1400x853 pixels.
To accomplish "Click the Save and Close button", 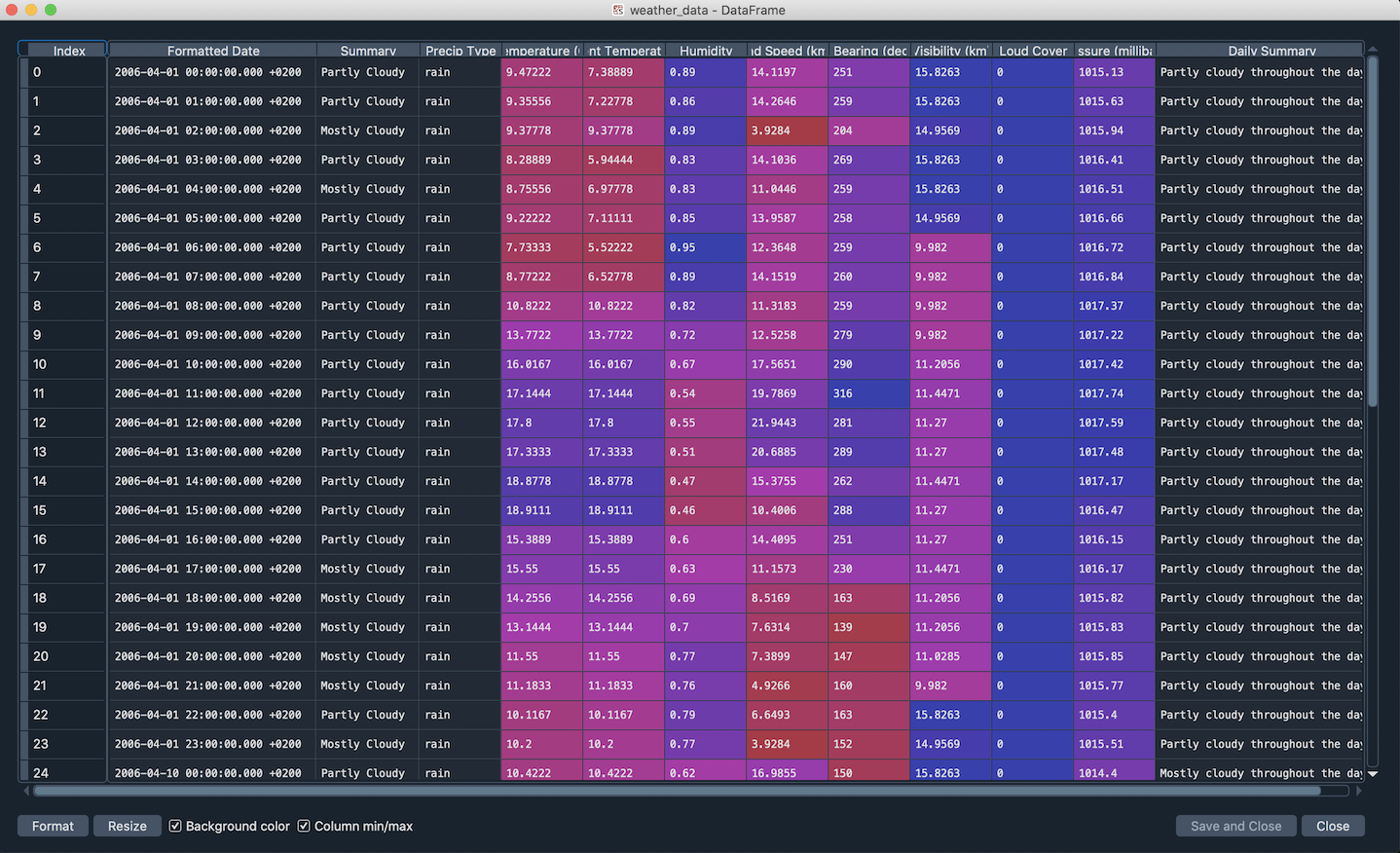I will click(1235, 826).
